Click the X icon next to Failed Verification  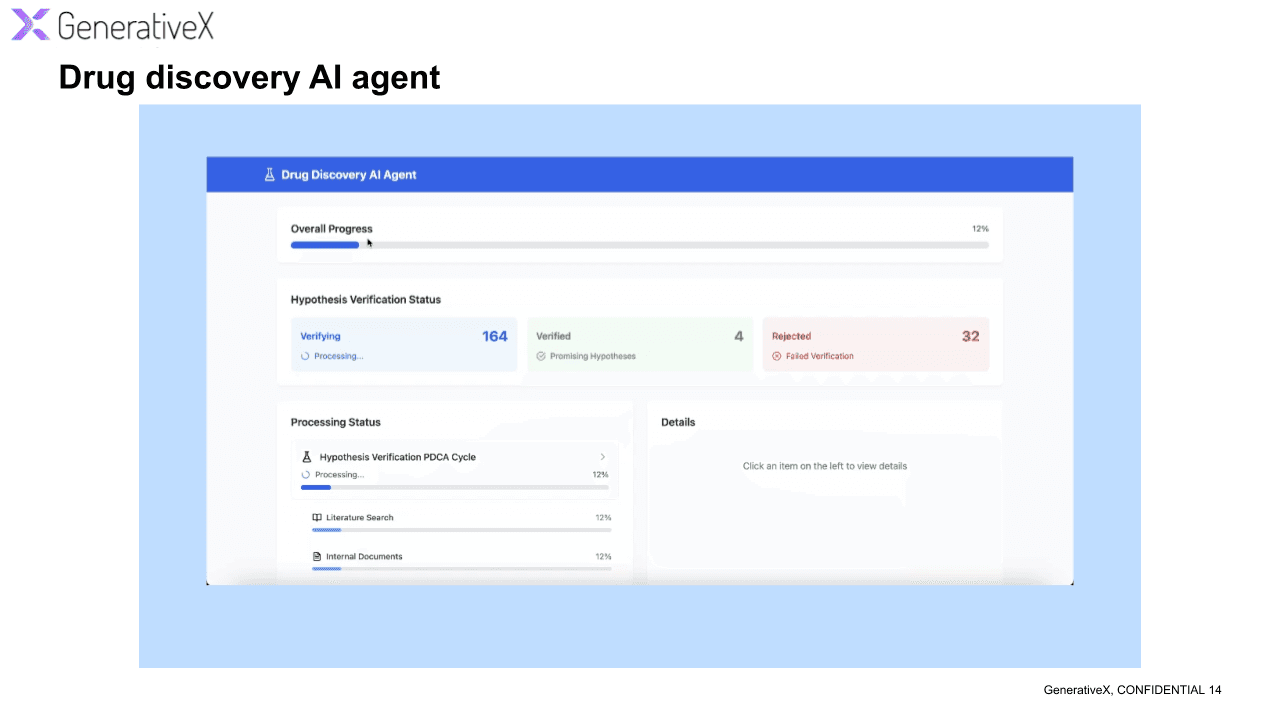point(777,356)
